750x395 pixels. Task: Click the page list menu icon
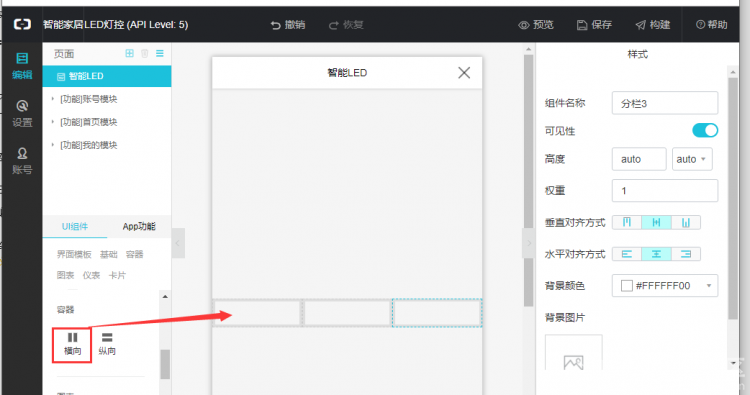[160, 53]
